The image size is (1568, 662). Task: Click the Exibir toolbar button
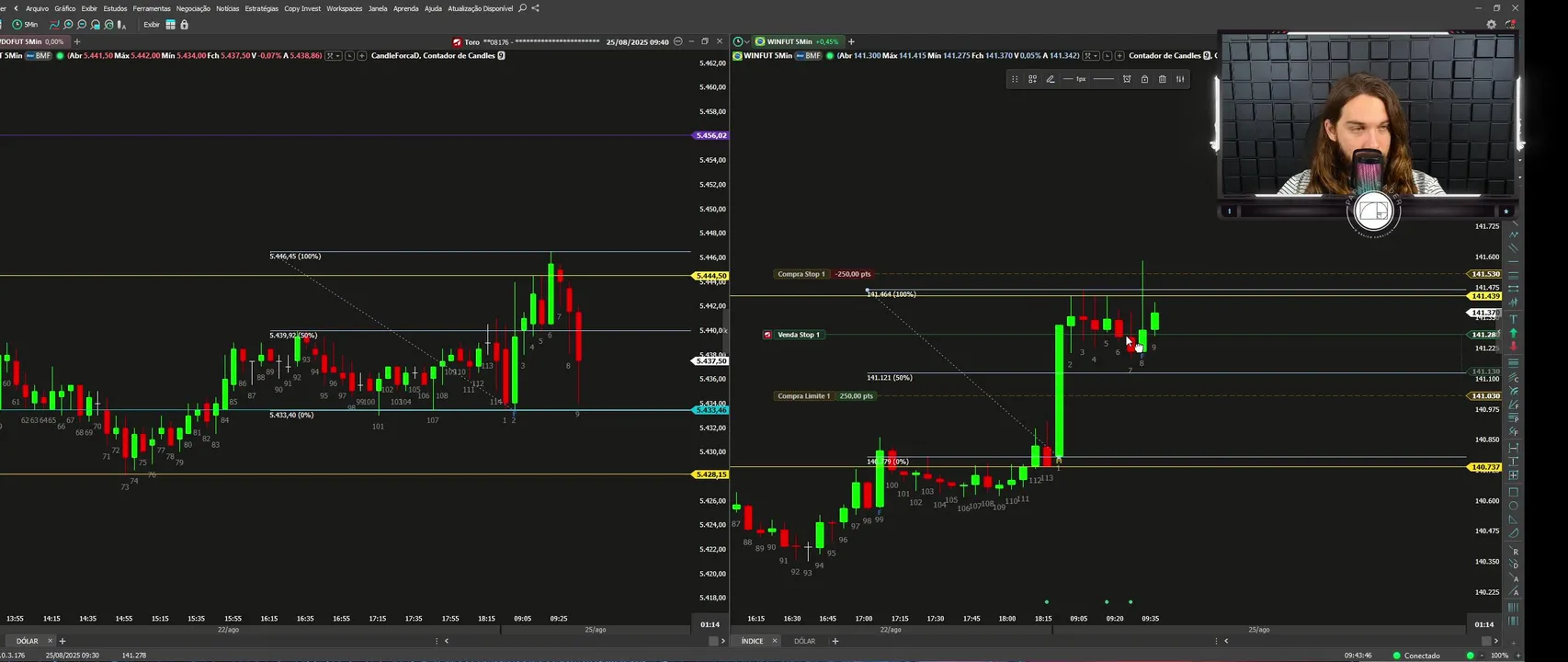point(152,25)
